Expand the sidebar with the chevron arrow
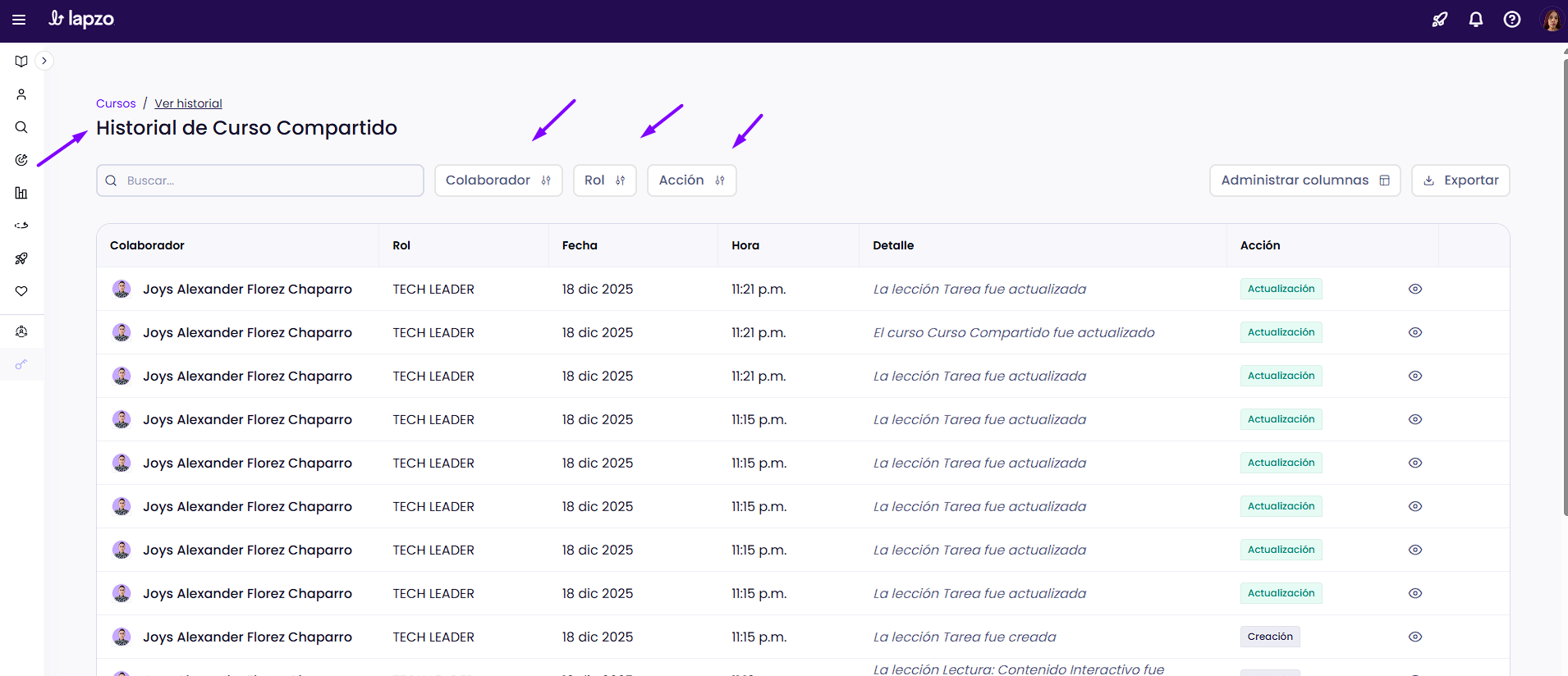 pos(44,61)
